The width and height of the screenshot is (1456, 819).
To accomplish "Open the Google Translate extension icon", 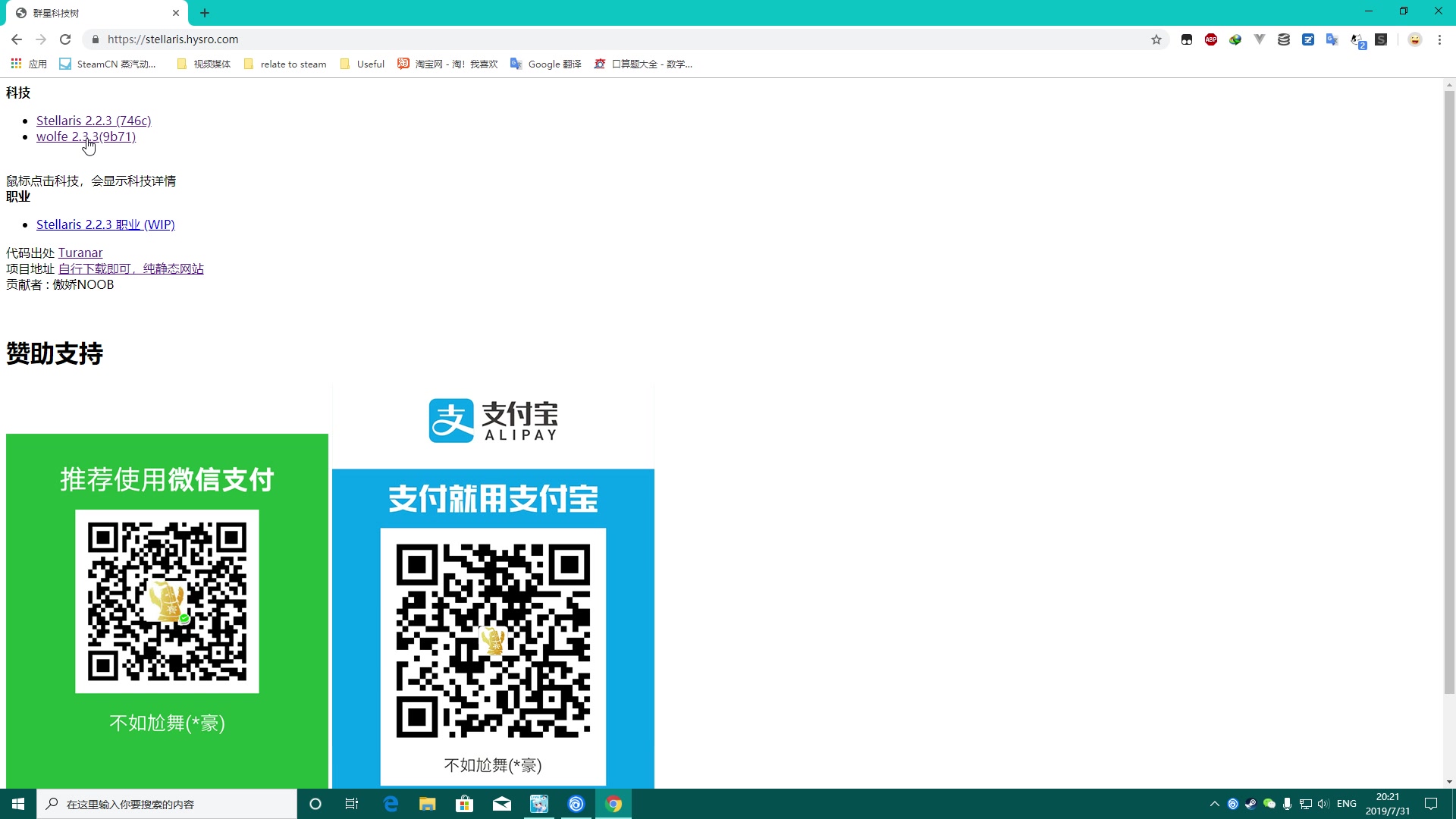I will [1332, 39].
